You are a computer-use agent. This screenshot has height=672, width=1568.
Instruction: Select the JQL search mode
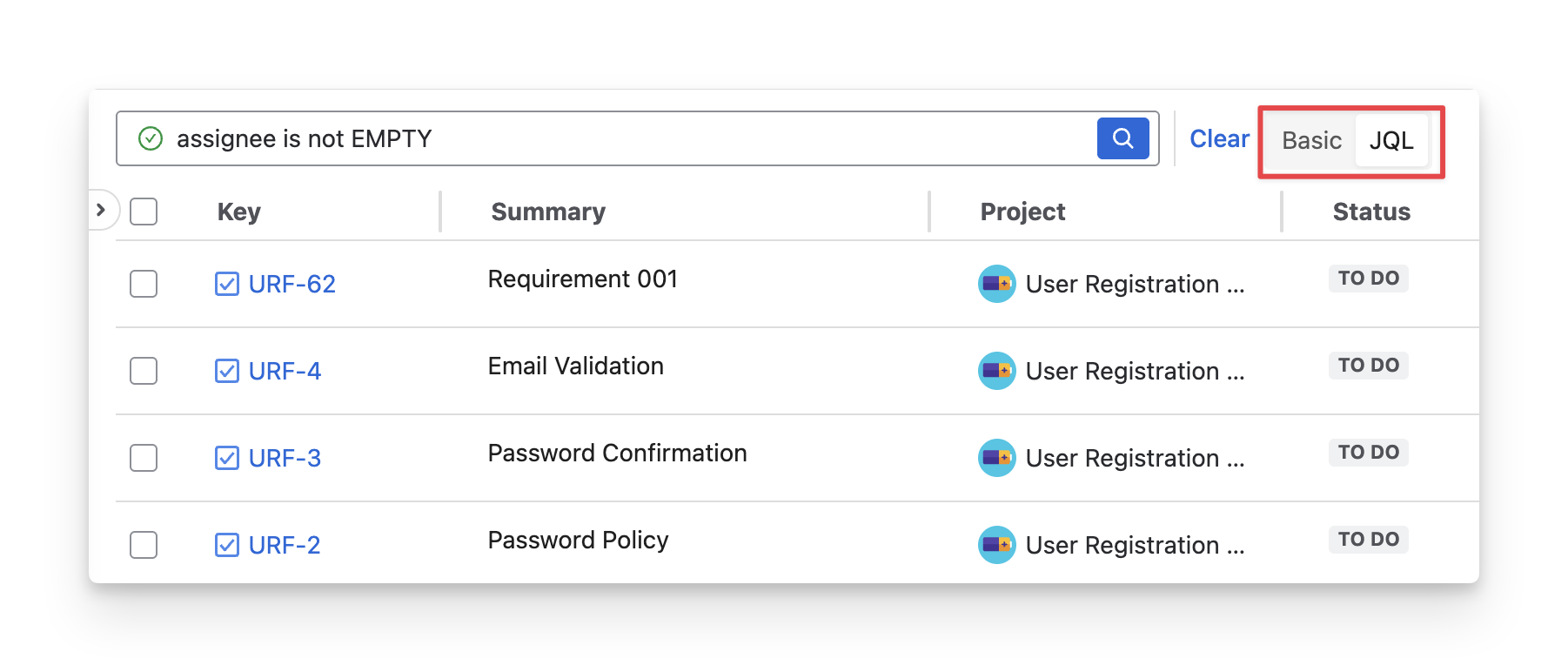(1390, 140)
